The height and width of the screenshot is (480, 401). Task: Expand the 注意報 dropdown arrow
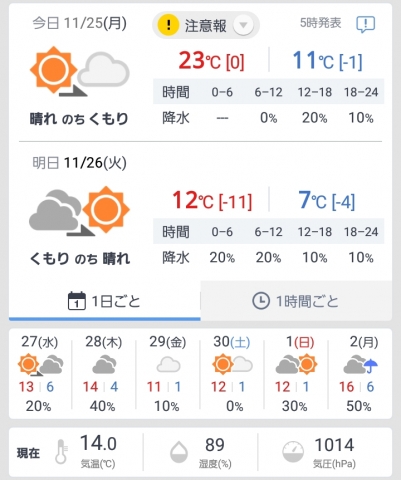coord(243,25)
